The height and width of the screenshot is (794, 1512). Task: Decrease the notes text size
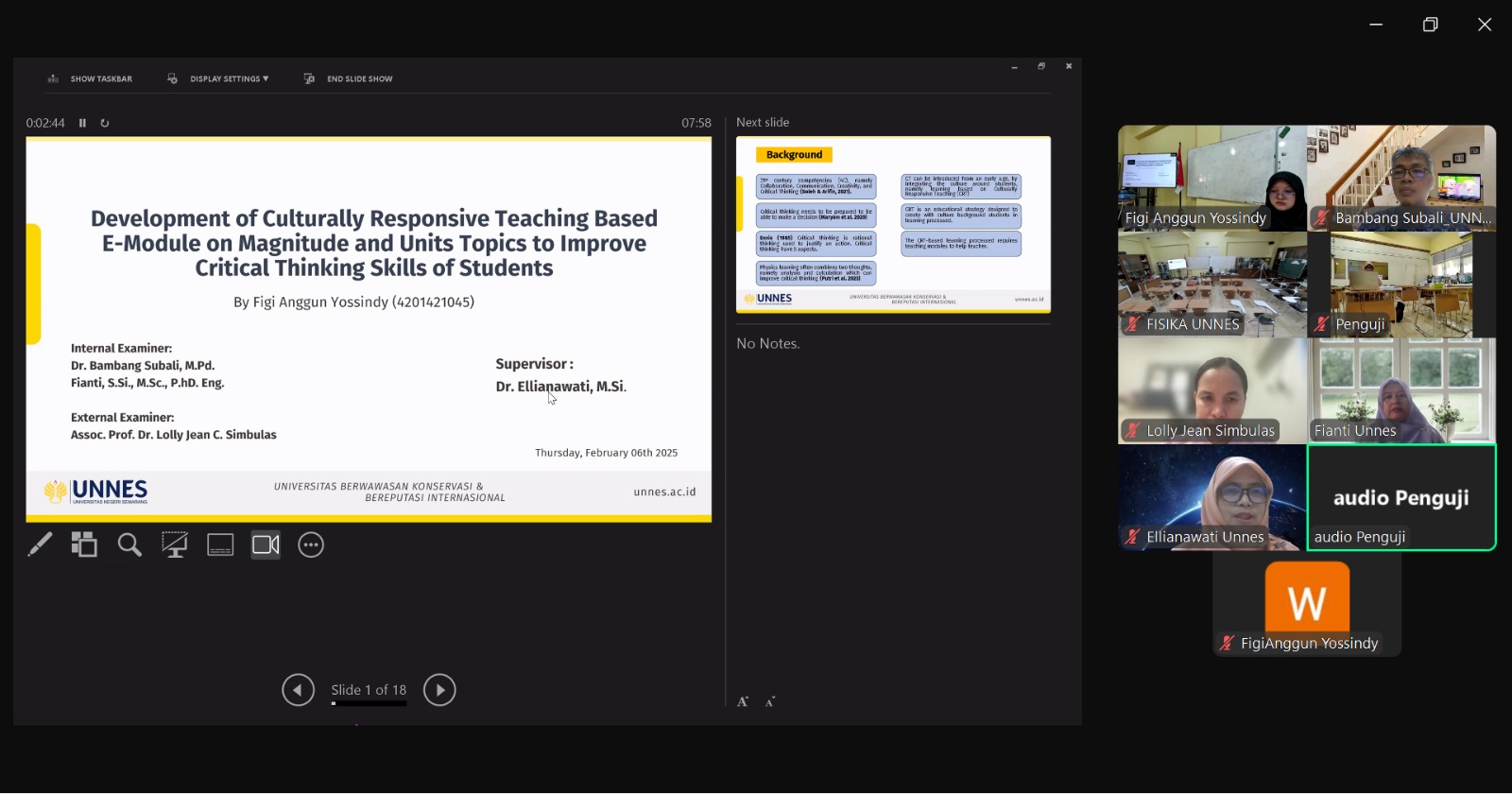(x=770, y=701)
